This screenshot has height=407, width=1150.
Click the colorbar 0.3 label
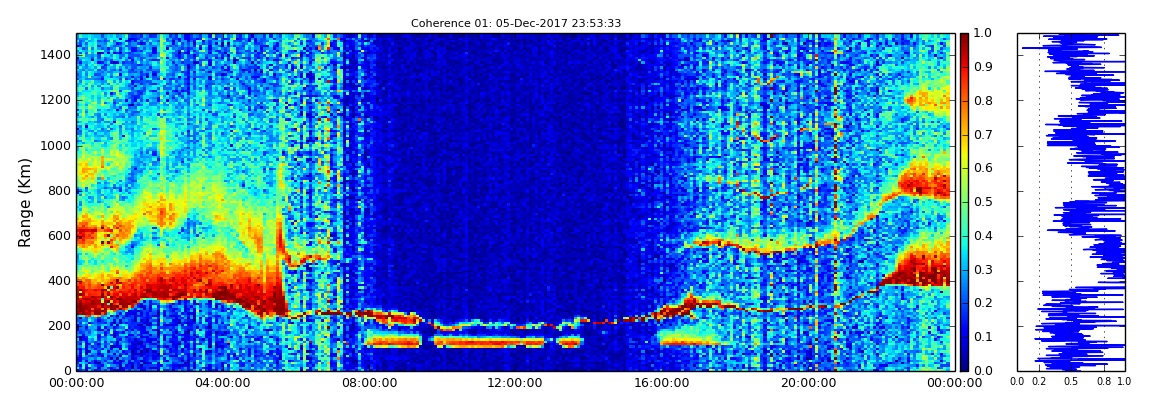[x=981, y=269]
